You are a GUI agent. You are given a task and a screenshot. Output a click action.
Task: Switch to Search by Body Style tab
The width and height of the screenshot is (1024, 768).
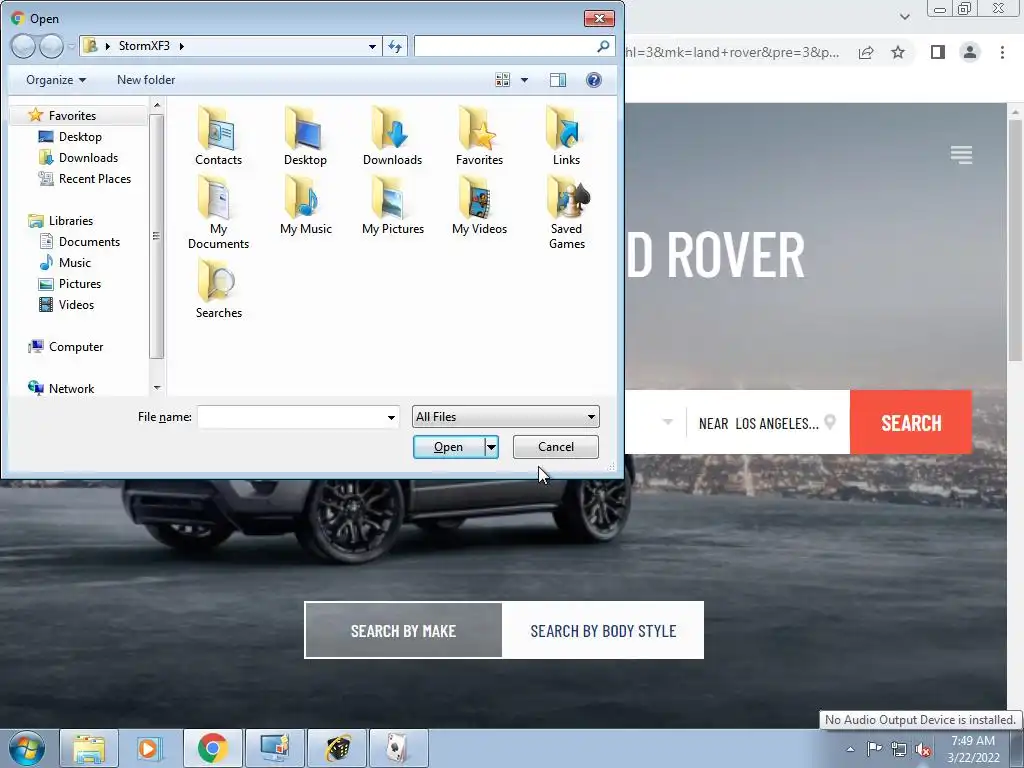(x=603, y=631)
